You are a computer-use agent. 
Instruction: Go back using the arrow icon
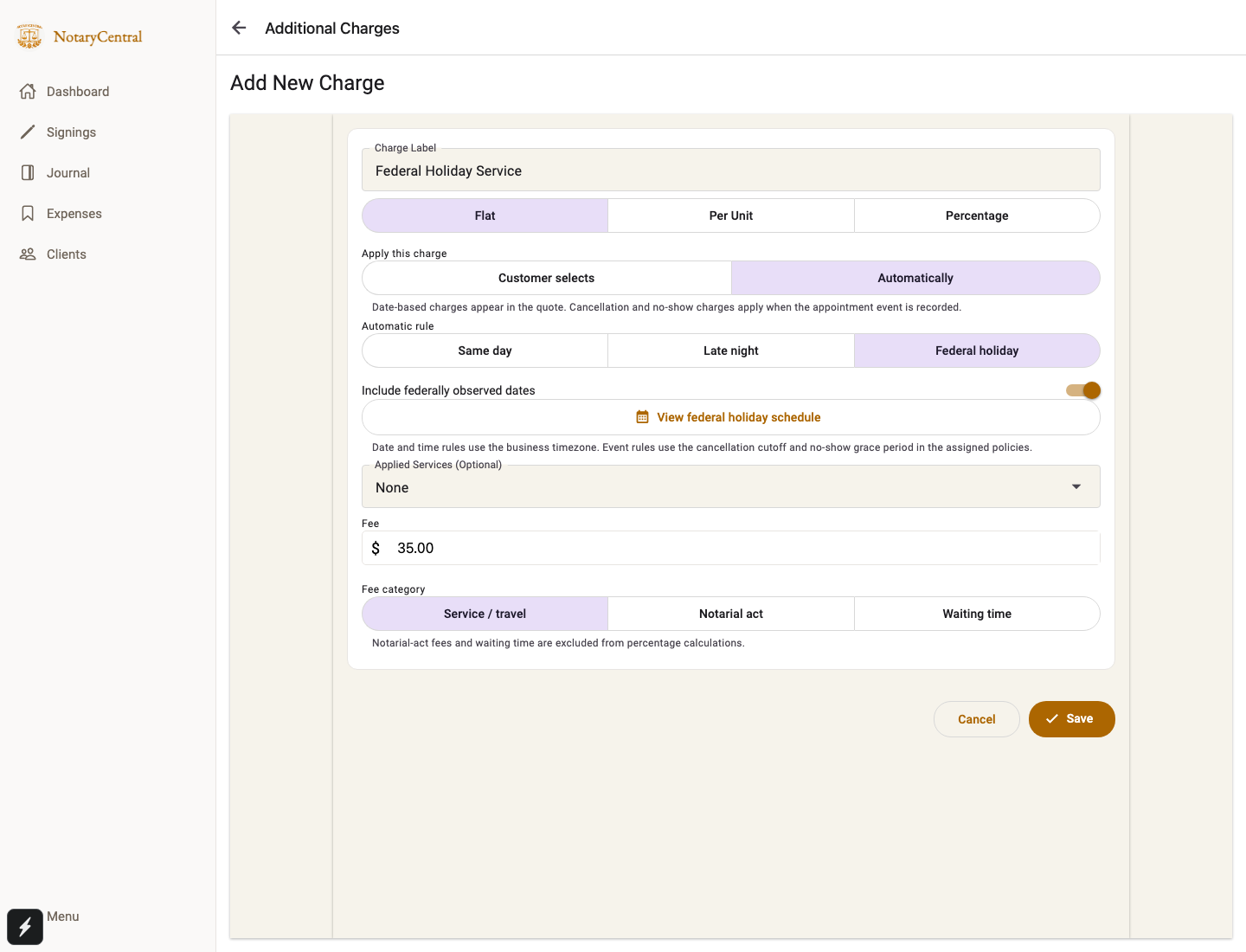point(240,28)
